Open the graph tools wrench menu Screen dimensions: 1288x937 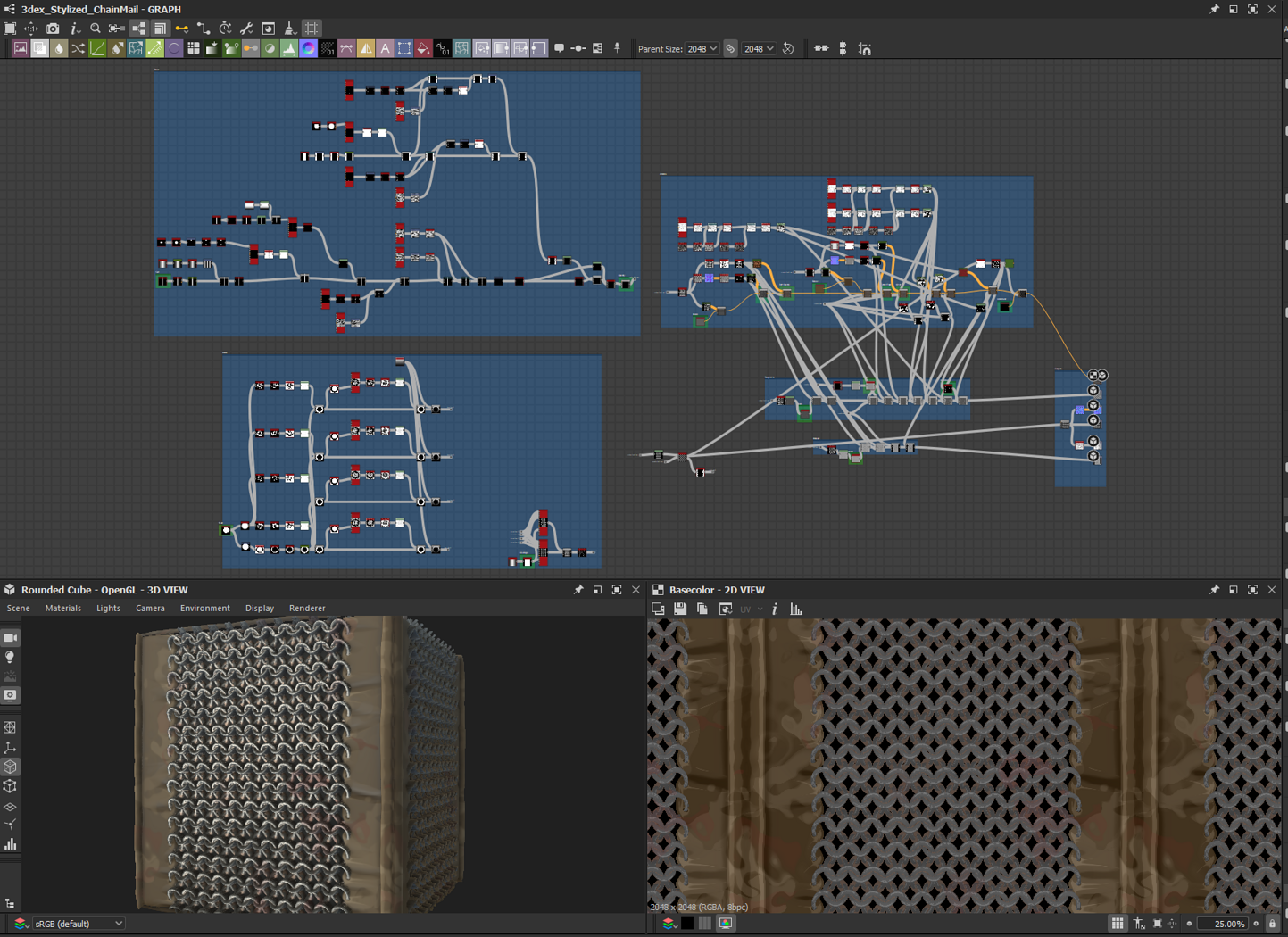click(247, 29)
